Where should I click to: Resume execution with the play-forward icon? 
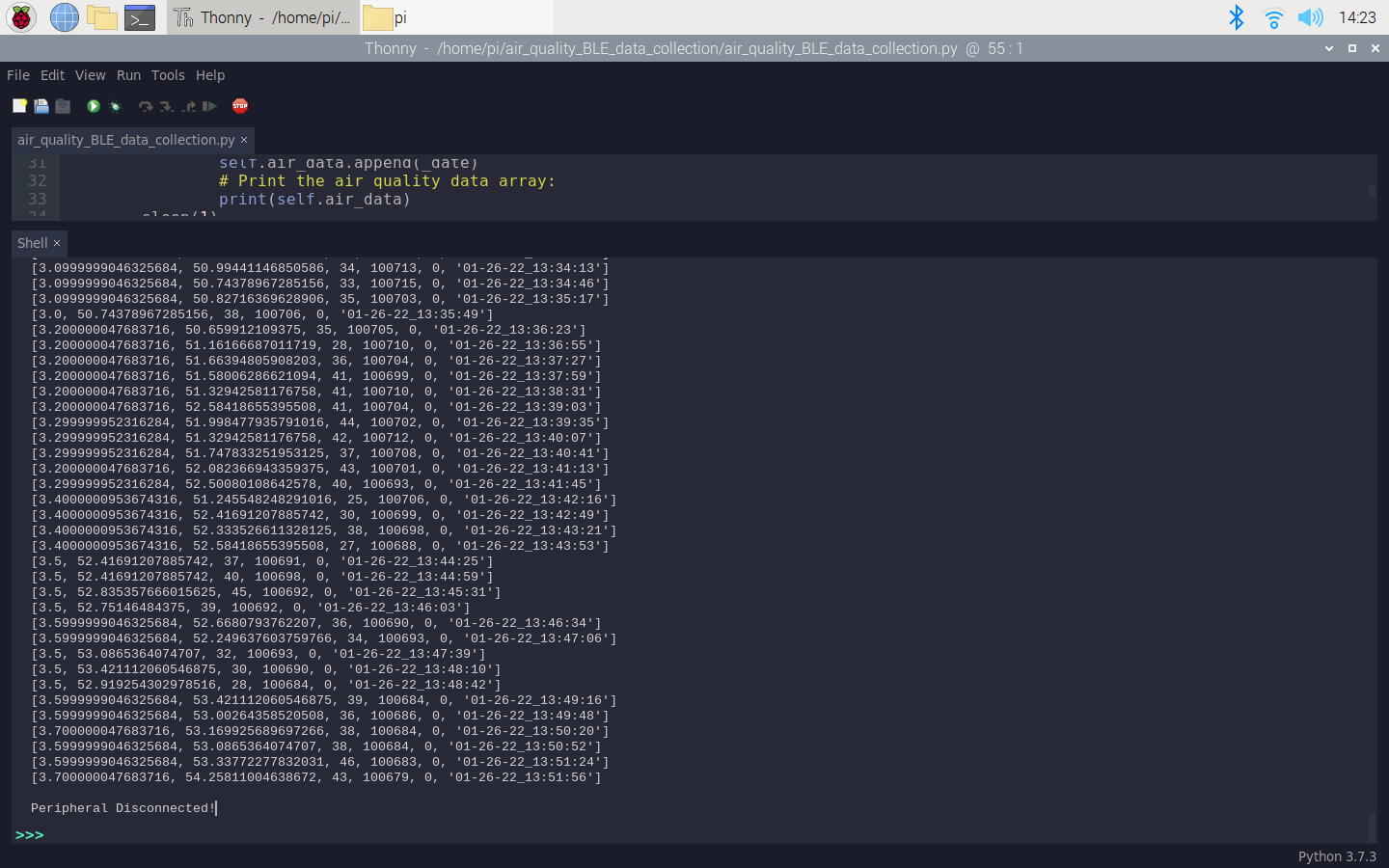click(211, 106)
